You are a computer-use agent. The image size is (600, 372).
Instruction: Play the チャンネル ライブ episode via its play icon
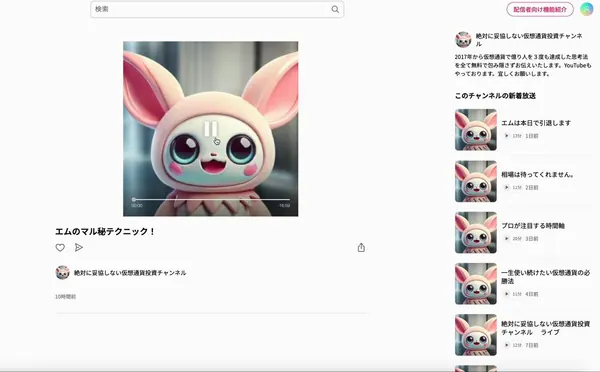(507, 345)
